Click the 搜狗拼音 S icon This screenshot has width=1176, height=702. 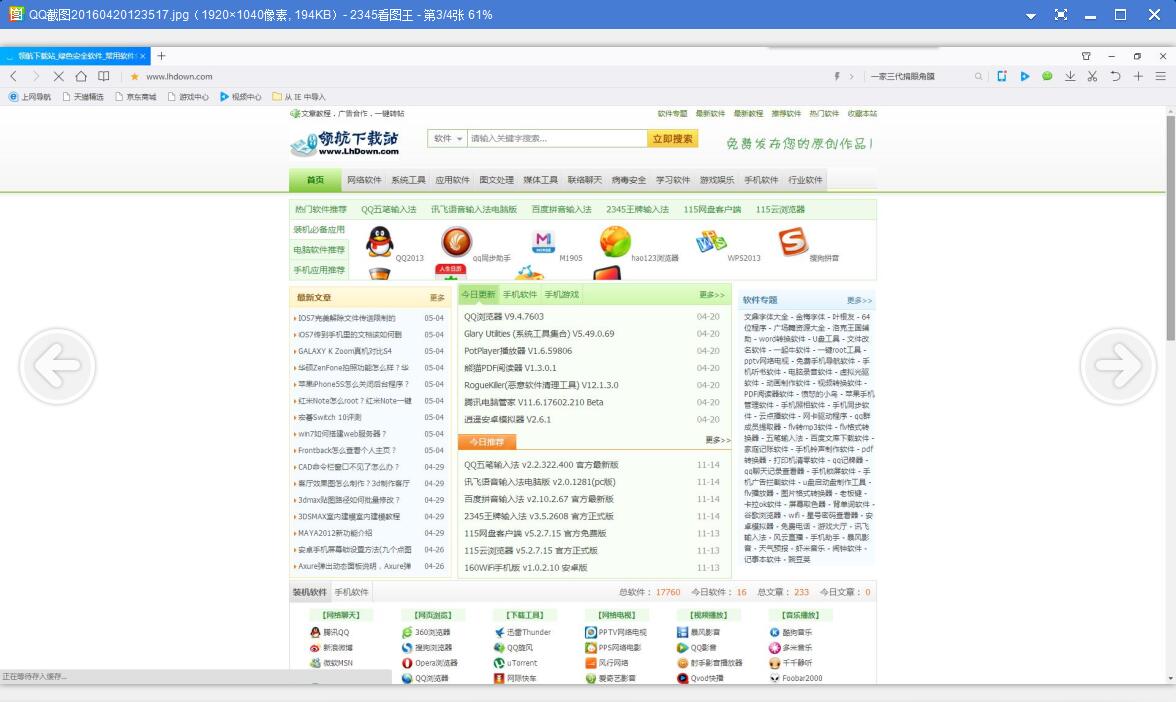793,242
